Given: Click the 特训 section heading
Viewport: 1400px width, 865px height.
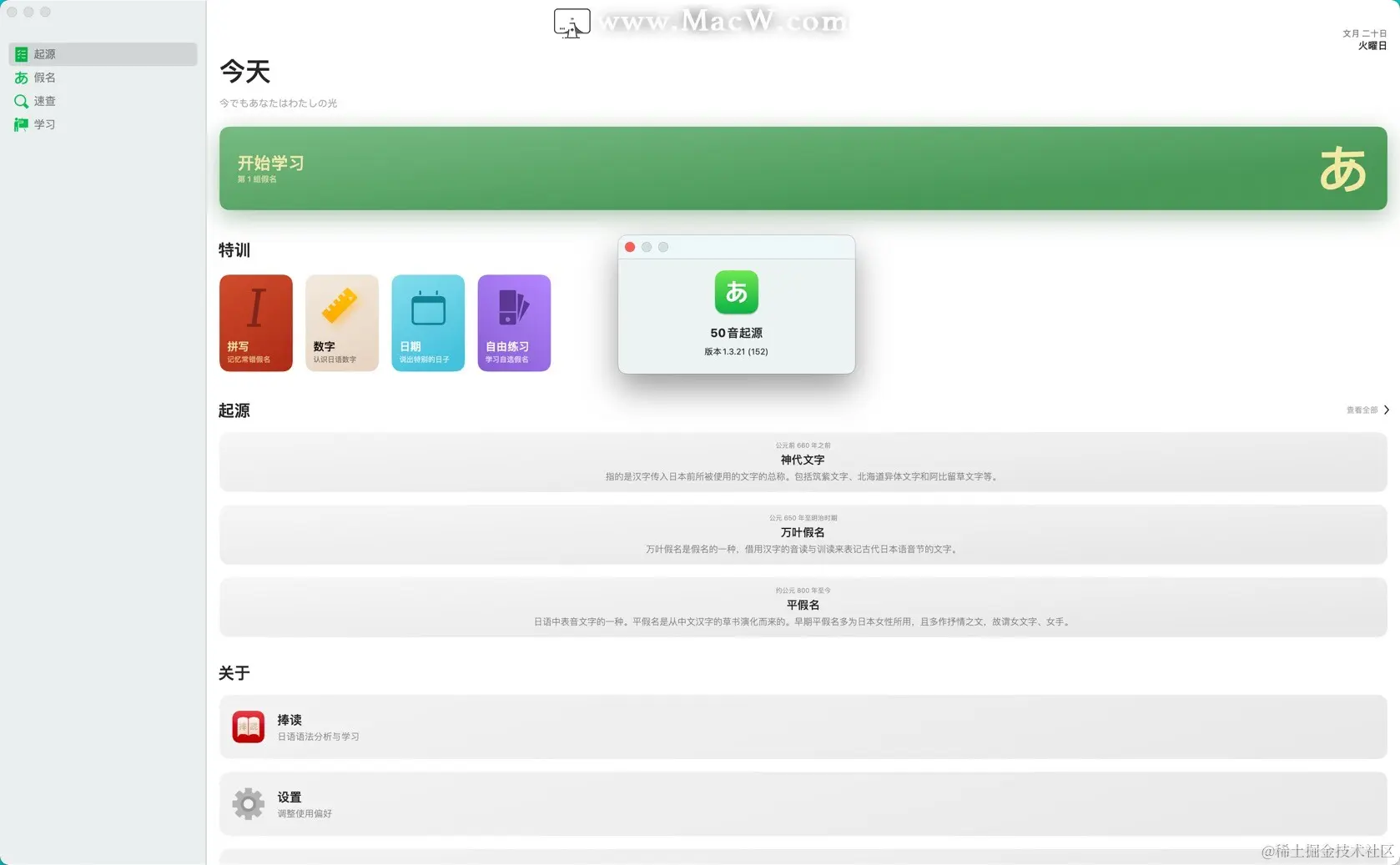Looking at the screenshot, I should tap(234, 250).
